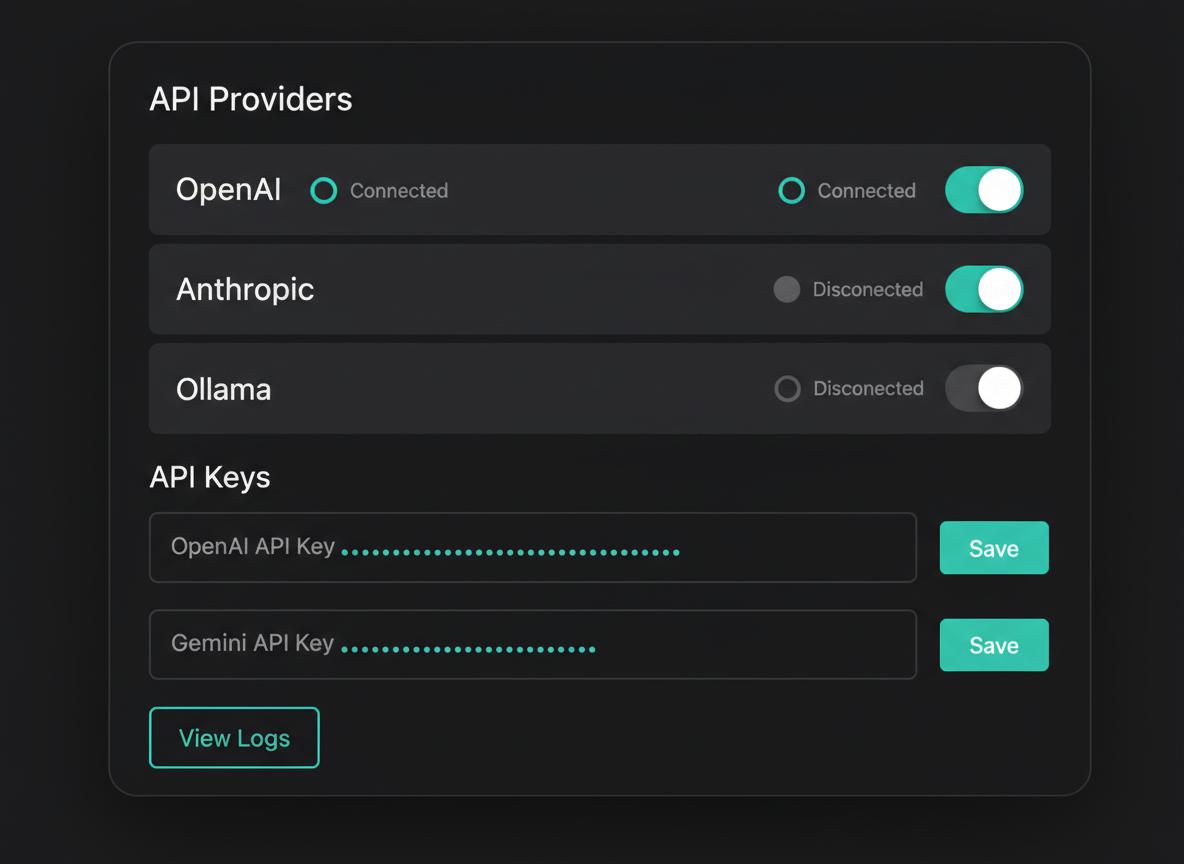The width and height of the screenshot is (1184, 864).
Task: Click Anthropic's Disconected status text
Action: pyautogui.click(x=868, y=289)
